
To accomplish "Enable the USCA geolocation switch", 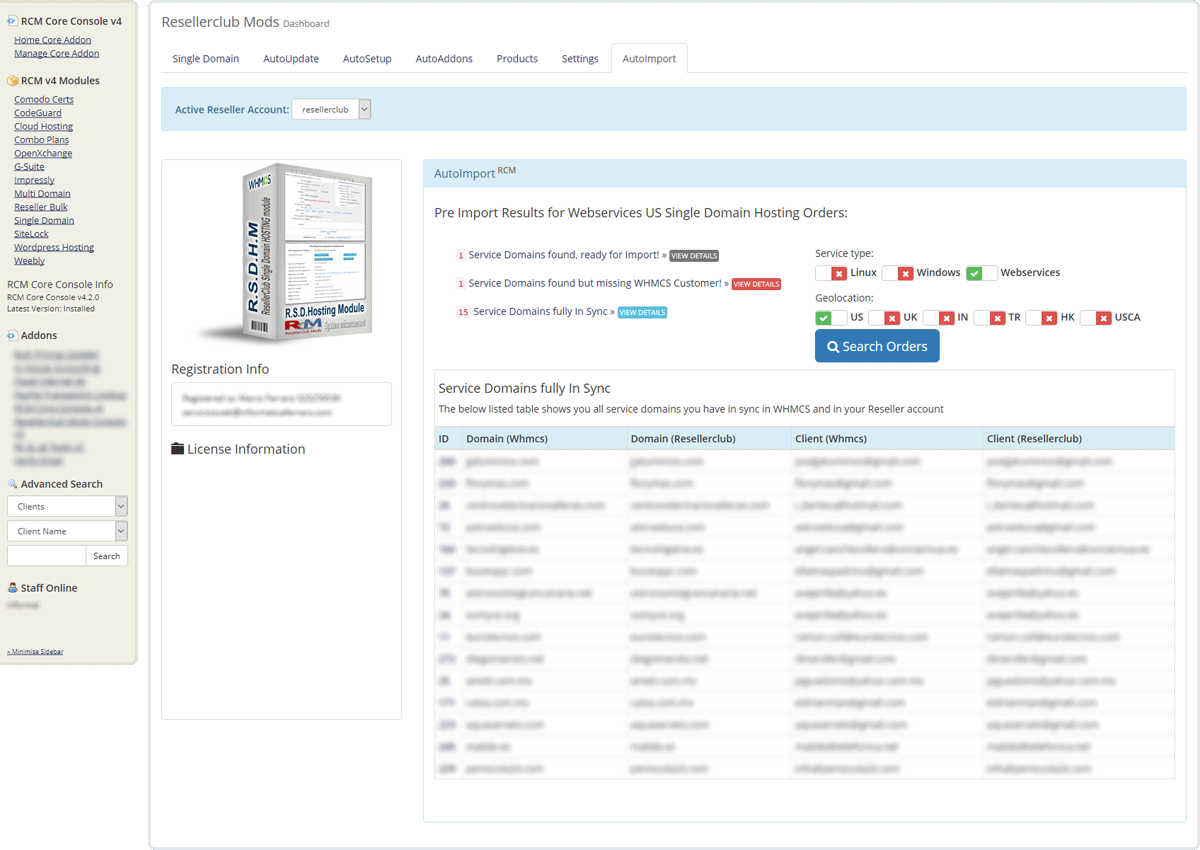I will pyautogui.click(x=1096, y=318).
